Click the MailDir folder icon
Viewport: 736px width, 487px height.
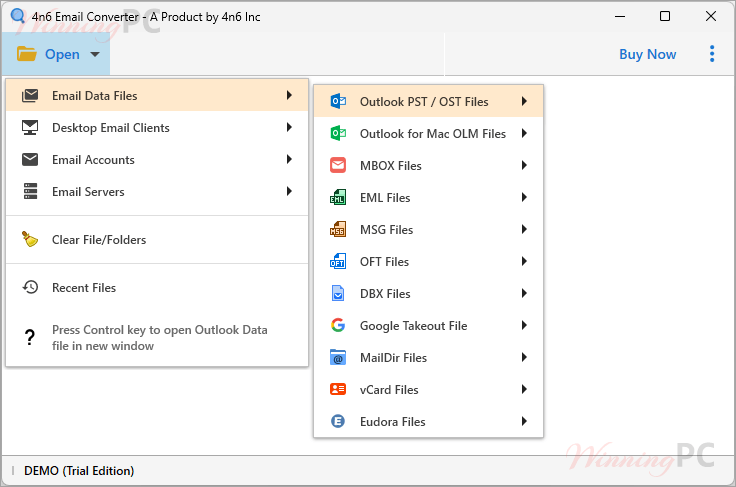point(338,357)
